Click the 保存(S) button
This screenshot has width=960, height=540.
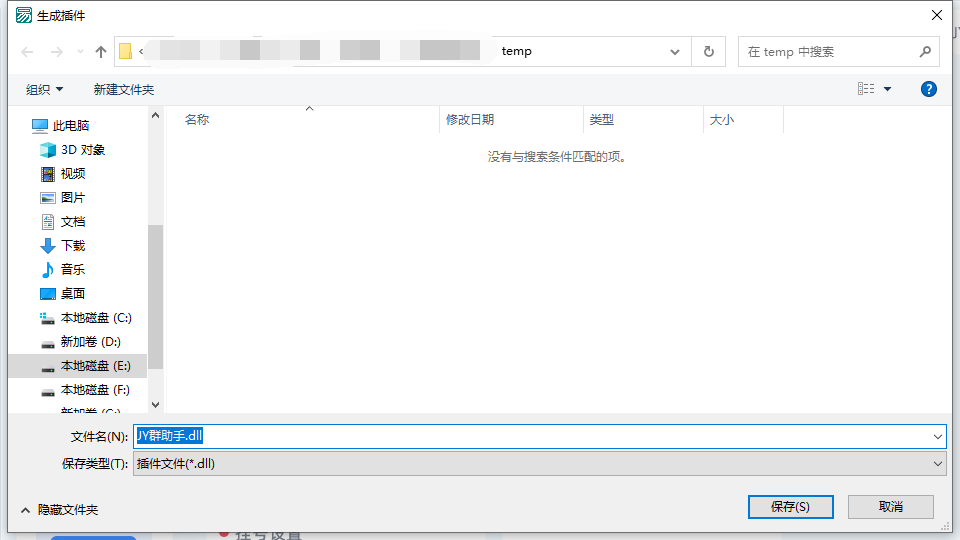click(790, 507)
